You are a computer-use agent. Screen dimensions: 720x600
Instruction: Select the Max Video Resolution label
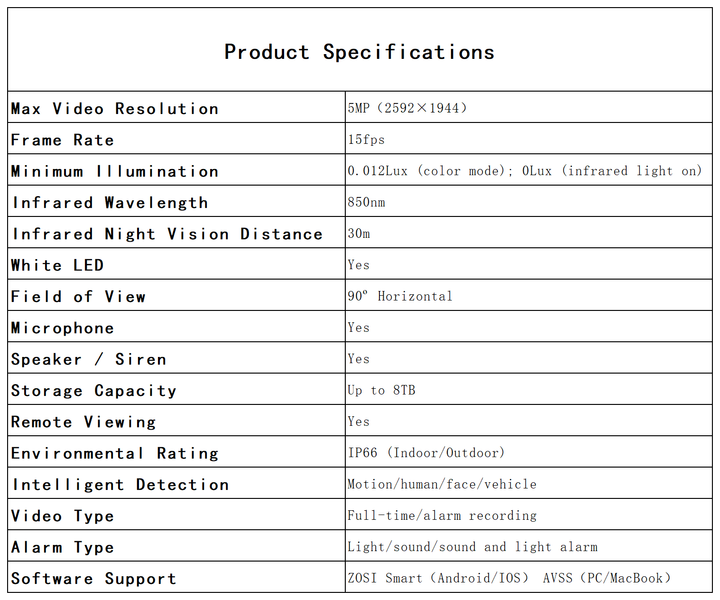tap(115, 109)
